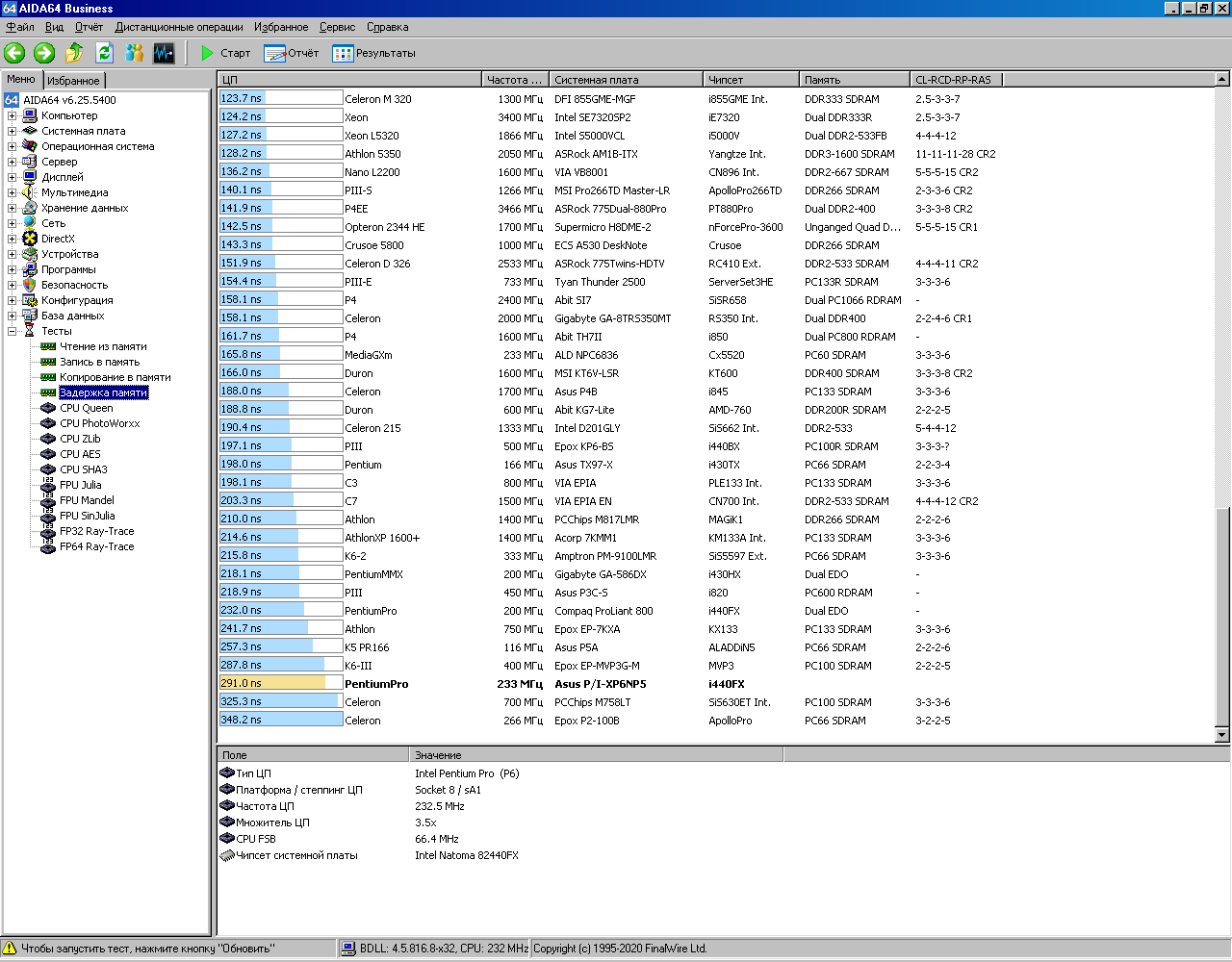The image size is (1232, 962).
Task: Click the refresh page toolbar icon
Action: [104, 53]
